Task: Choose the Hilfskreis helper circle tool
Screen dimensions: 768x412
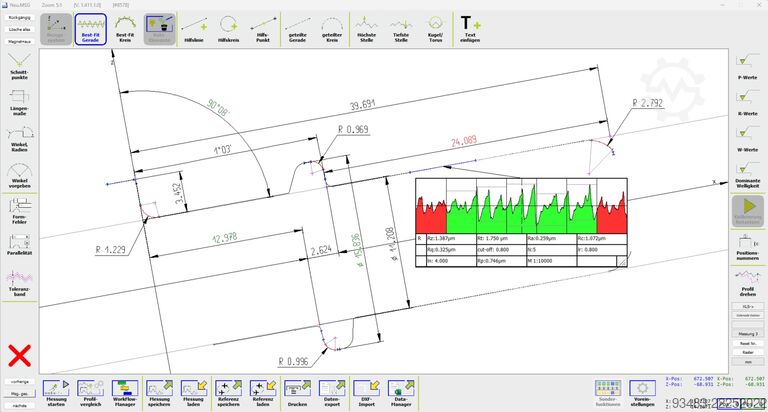Action: 228,29
